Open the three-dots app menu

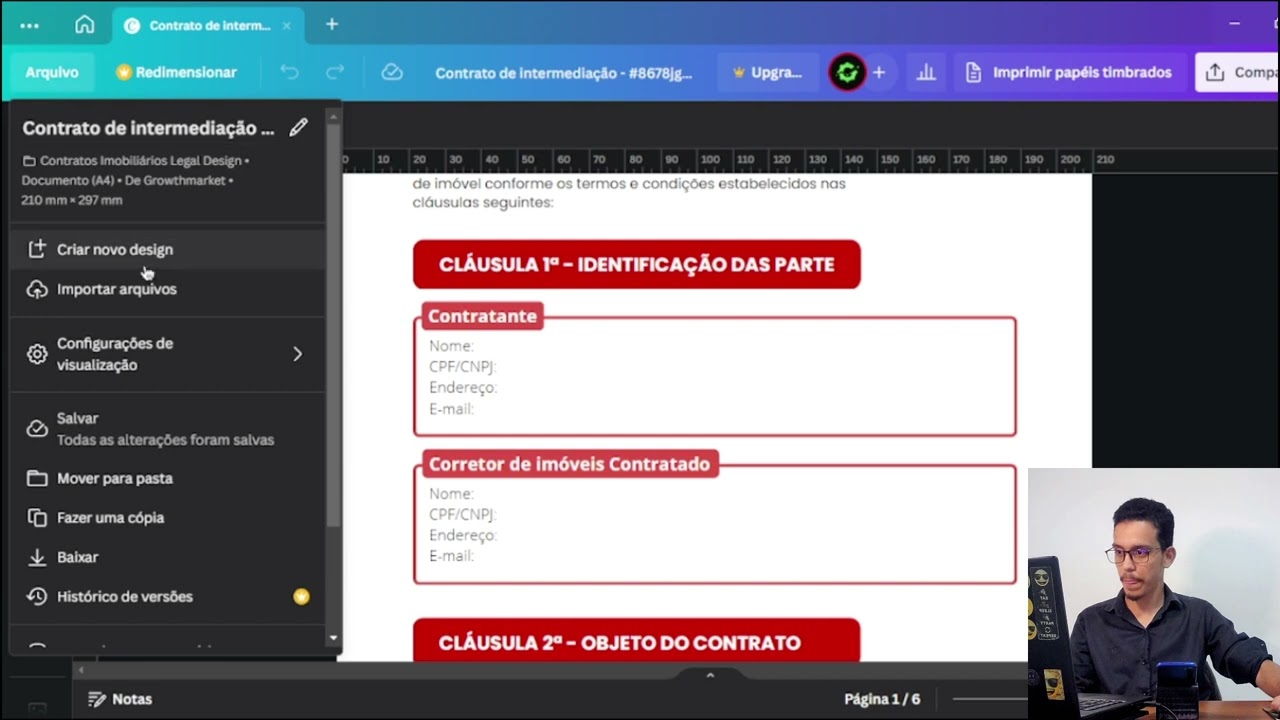[x=29, y=25]
